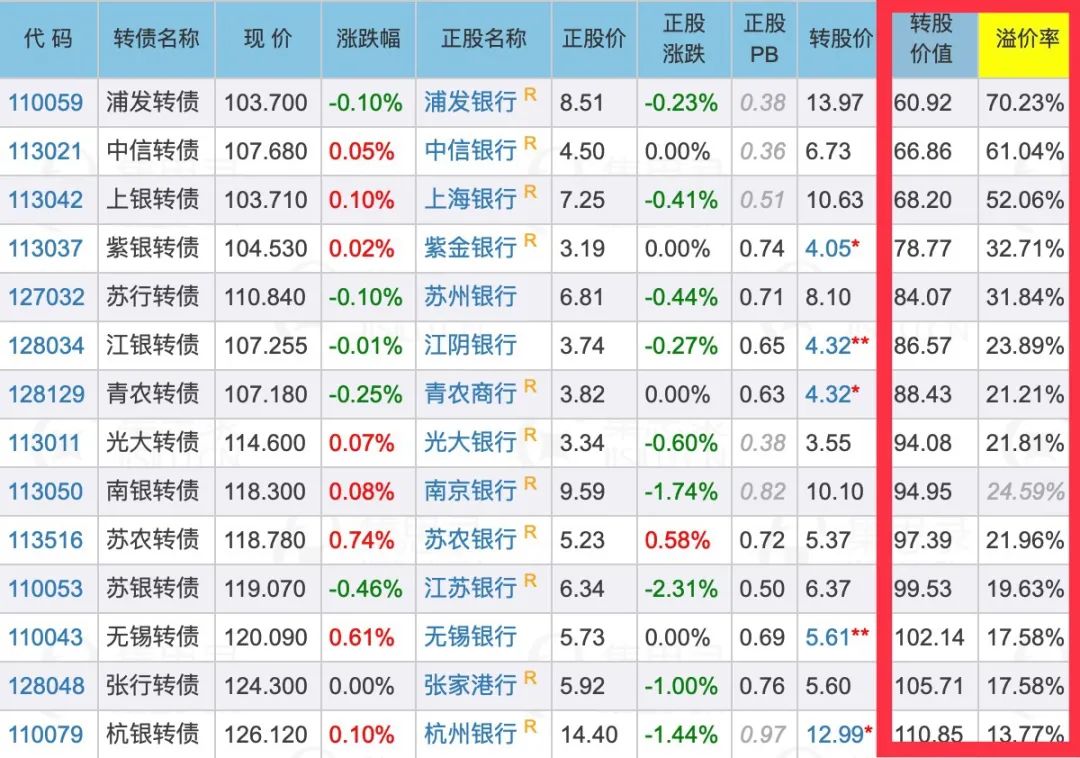Open bond code 128129
Screen dimensions: 1080x758
point(45,394)
